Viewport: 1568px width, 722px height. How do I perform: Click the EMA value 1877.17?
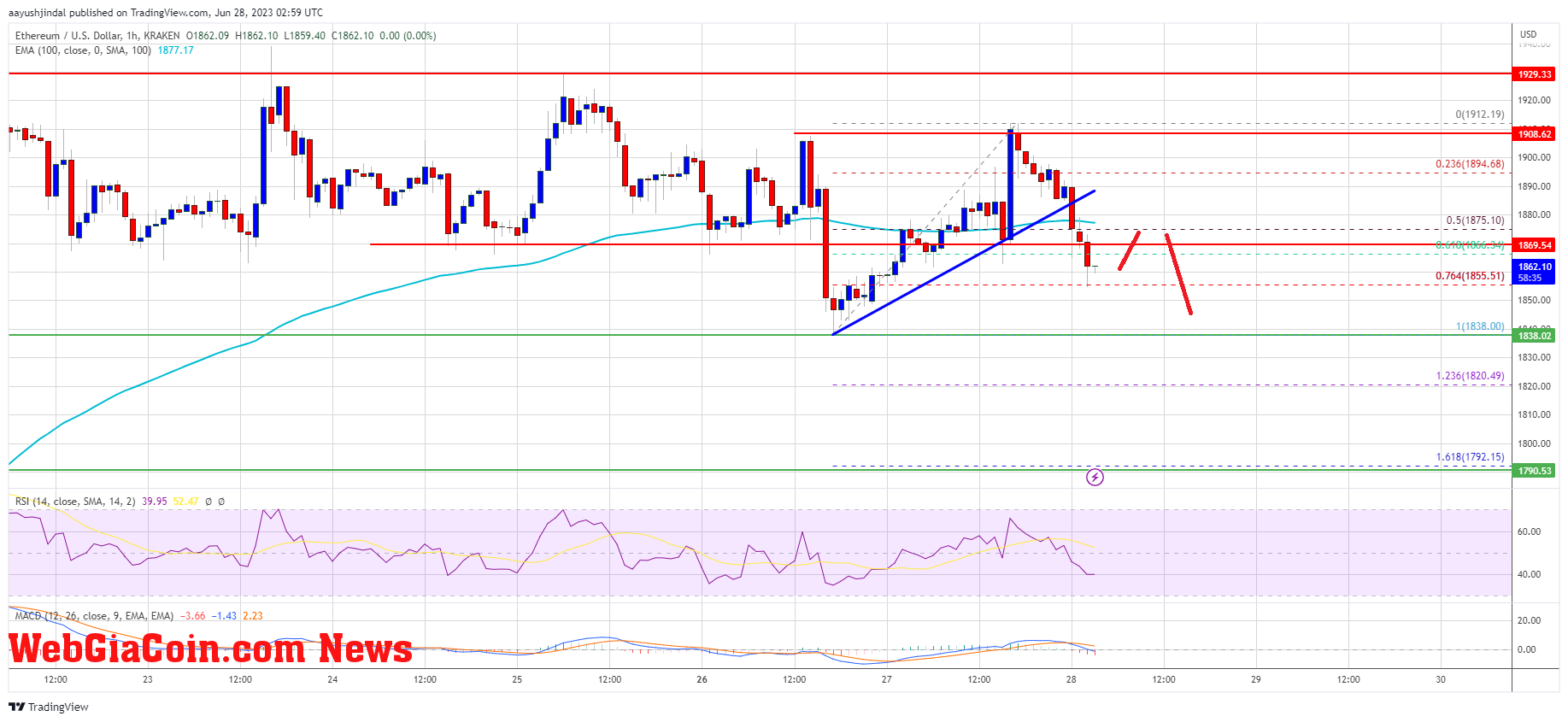click(x=175, y=50)
